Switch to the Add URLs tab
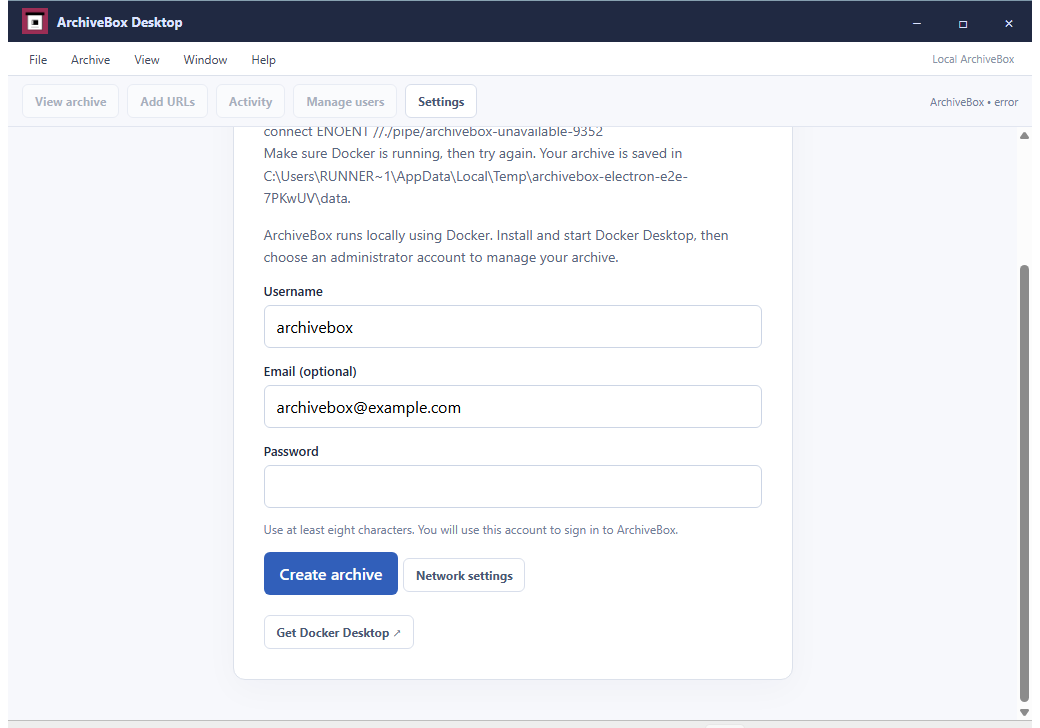The image size is (1040, 728). pyautogui.click(x=167, y=101)
